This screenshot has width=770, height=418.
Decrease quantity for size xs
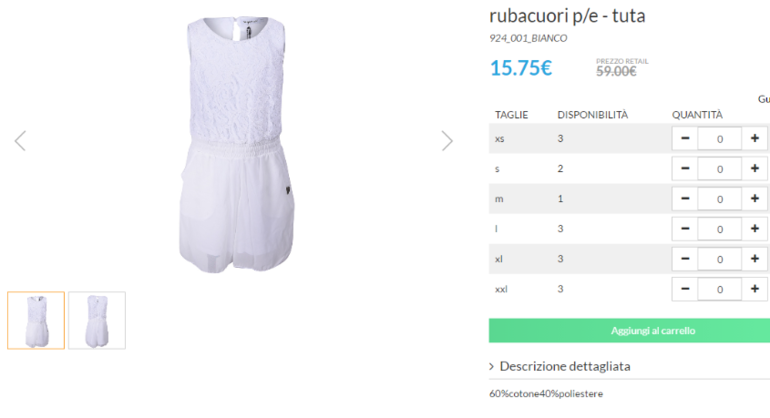click(x=685, y=139)
